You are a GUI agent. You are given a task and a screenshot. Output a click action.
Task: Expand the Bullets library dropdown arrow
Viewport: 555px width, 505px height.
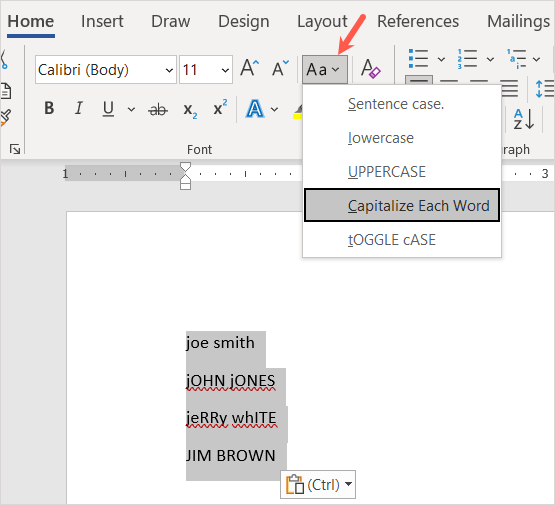(x=441, y=59)
